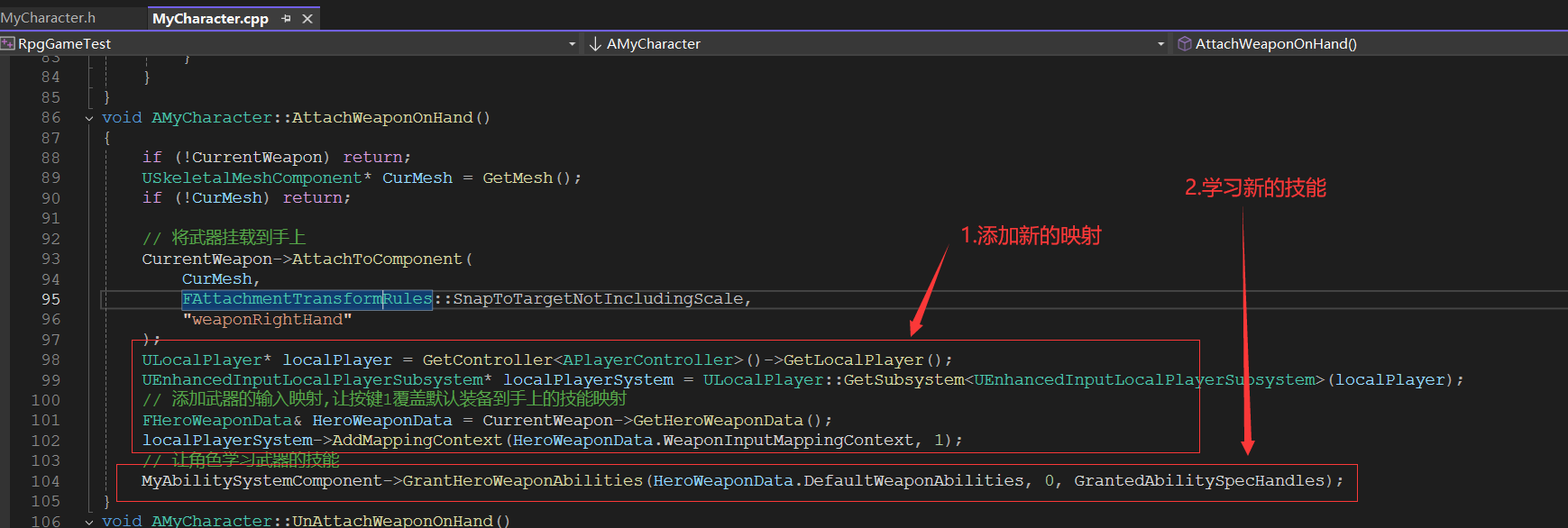Click FHeroWeaponData& type on line 101
1568x528 pixels.
pyautogui.click(x=222, y=421)
